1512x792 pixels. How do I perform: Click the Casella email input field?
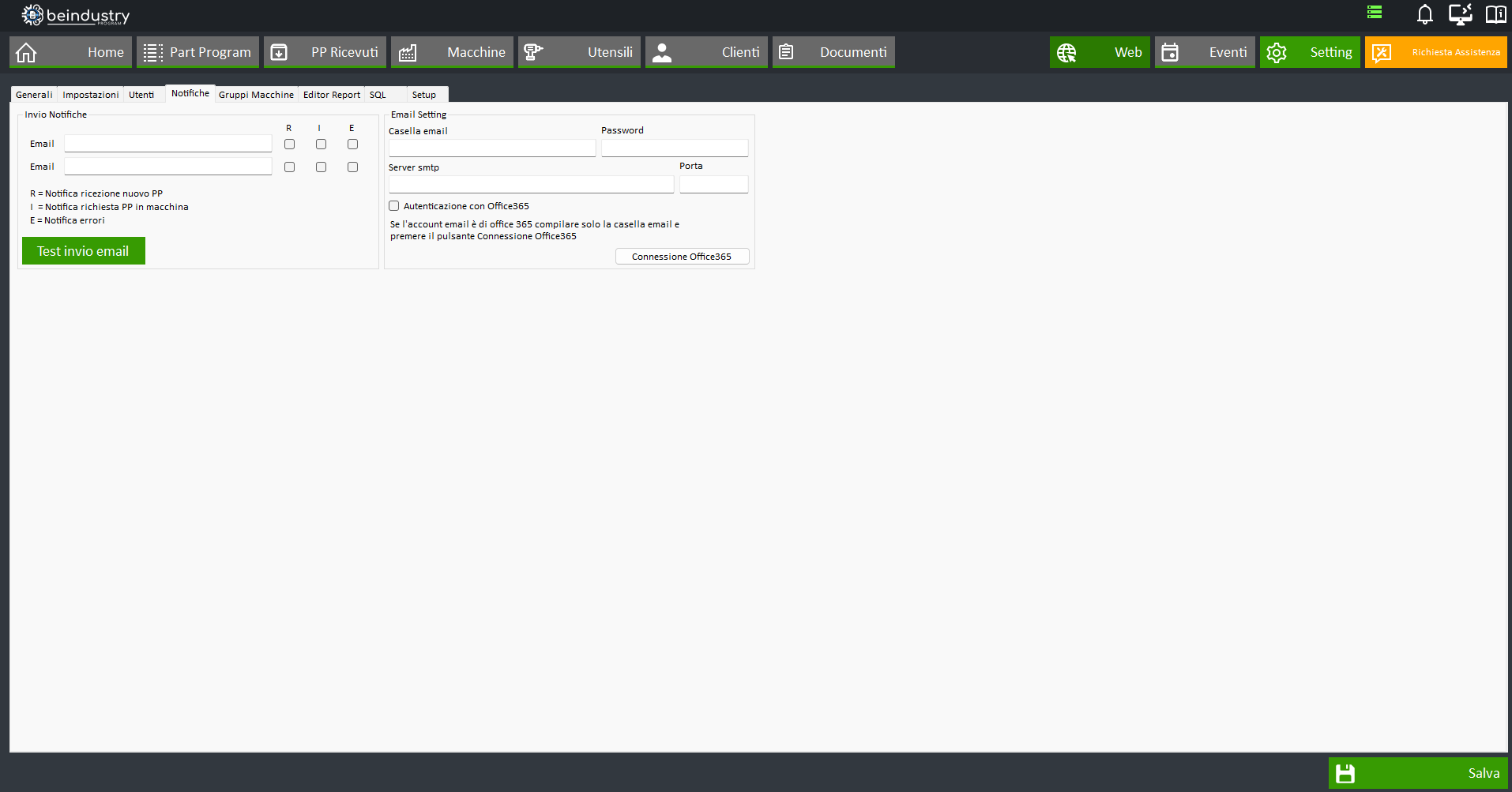coord(492,148)
